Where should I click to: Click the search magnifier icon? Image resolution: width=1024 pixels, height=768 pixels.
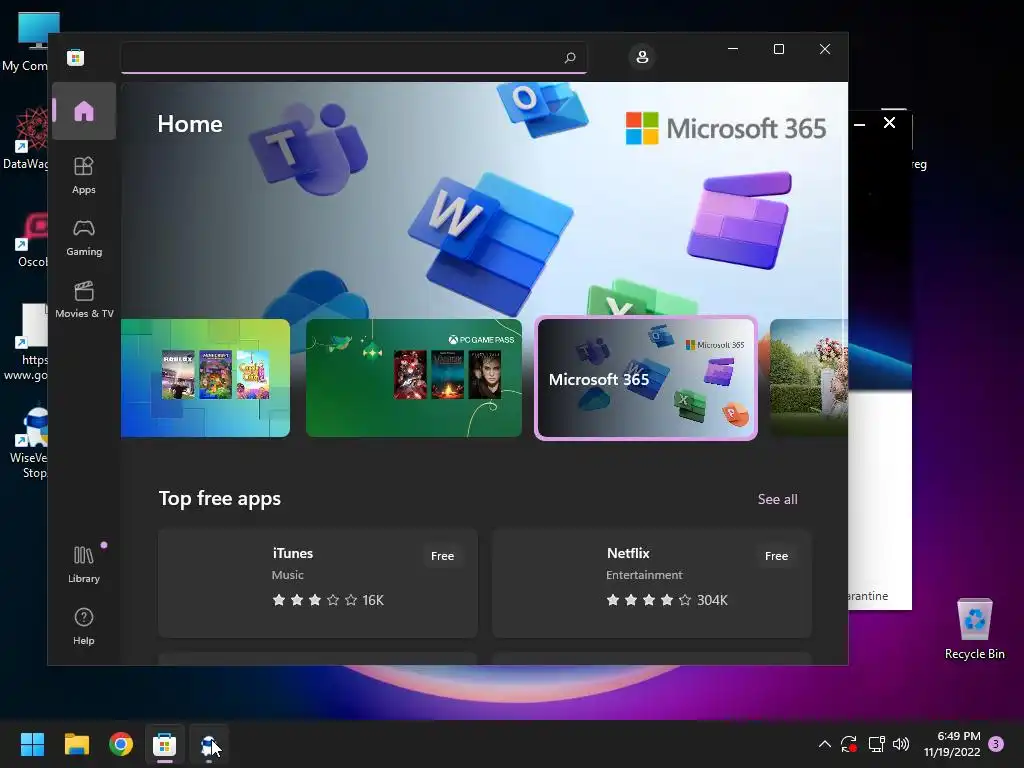pyautogui.click(x=569, y=57)
